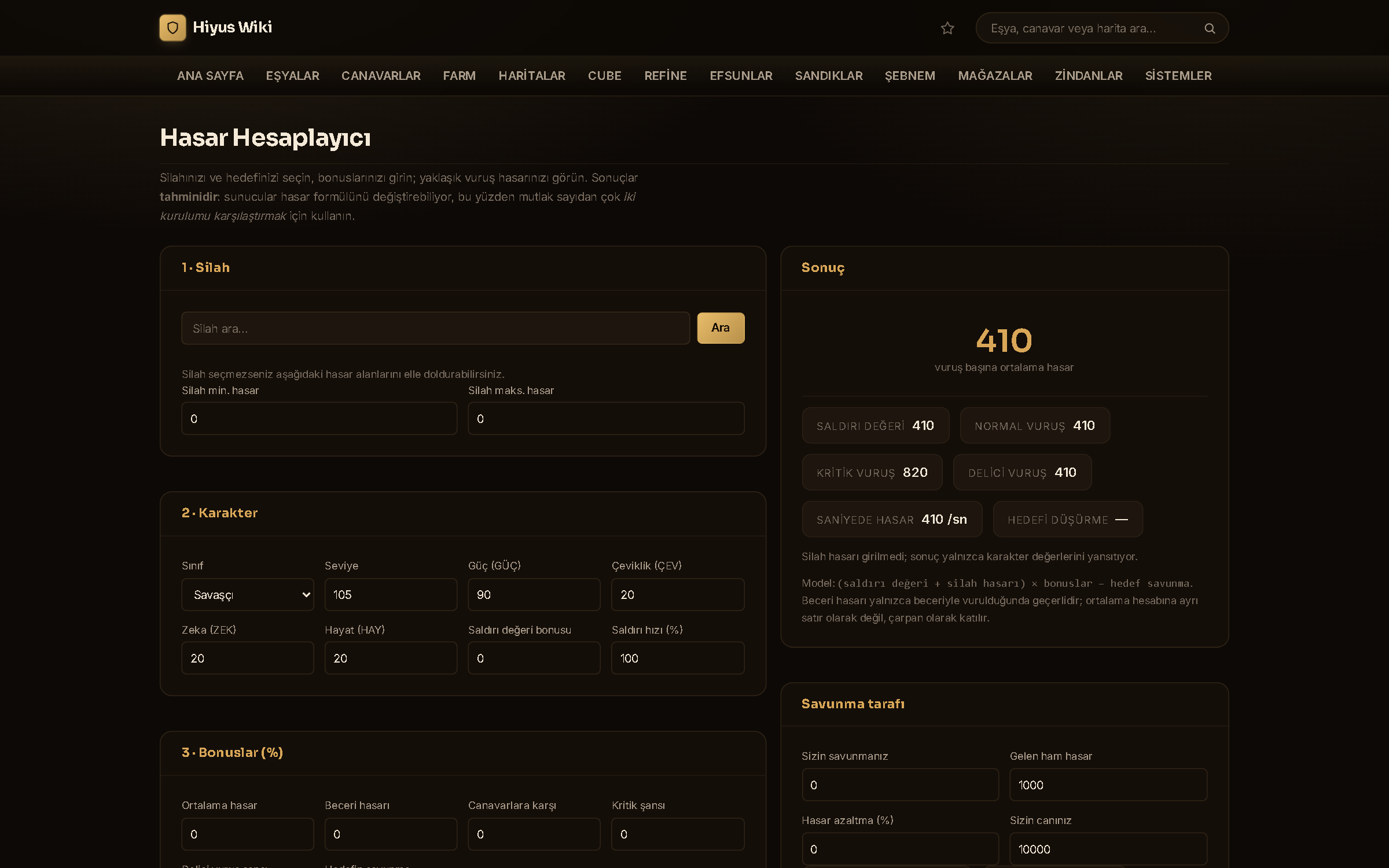Open the SANDIKLAR menu item
Image resolution: width=1389 pixels, height=868 pixels.
[x=829, y=76]
